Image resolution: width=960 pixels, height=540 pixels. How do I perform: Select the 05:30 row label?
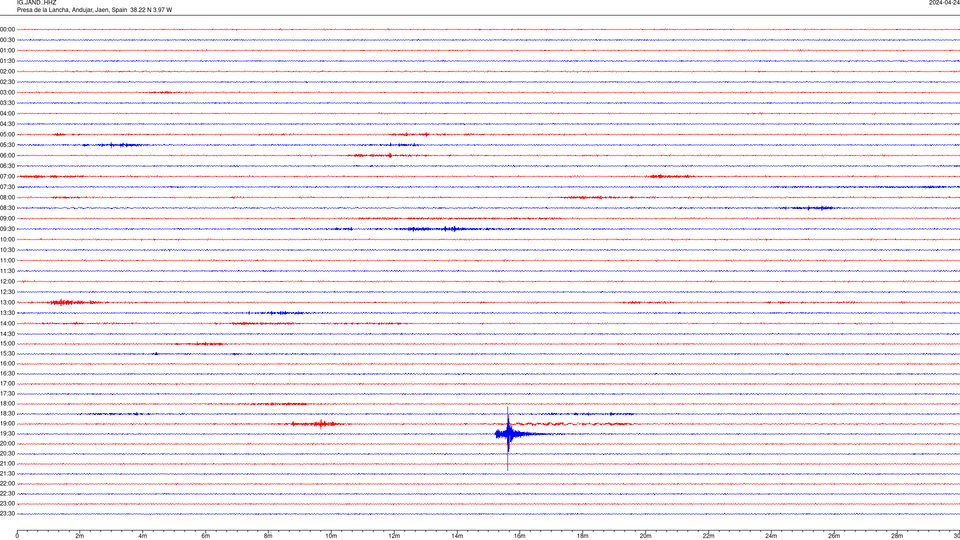pyautogui.click(x=7, y=145)
